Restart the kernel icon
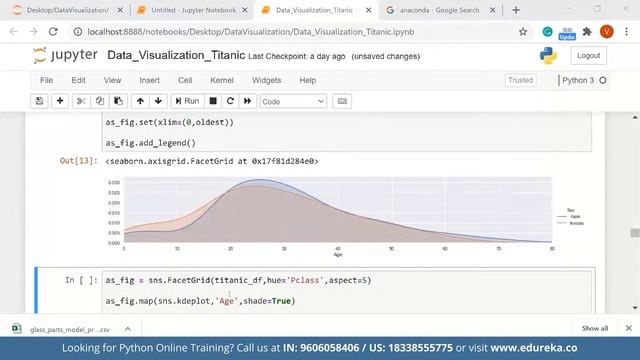The image size is (640, 360). pyautogui.click(x=230, y=101)
